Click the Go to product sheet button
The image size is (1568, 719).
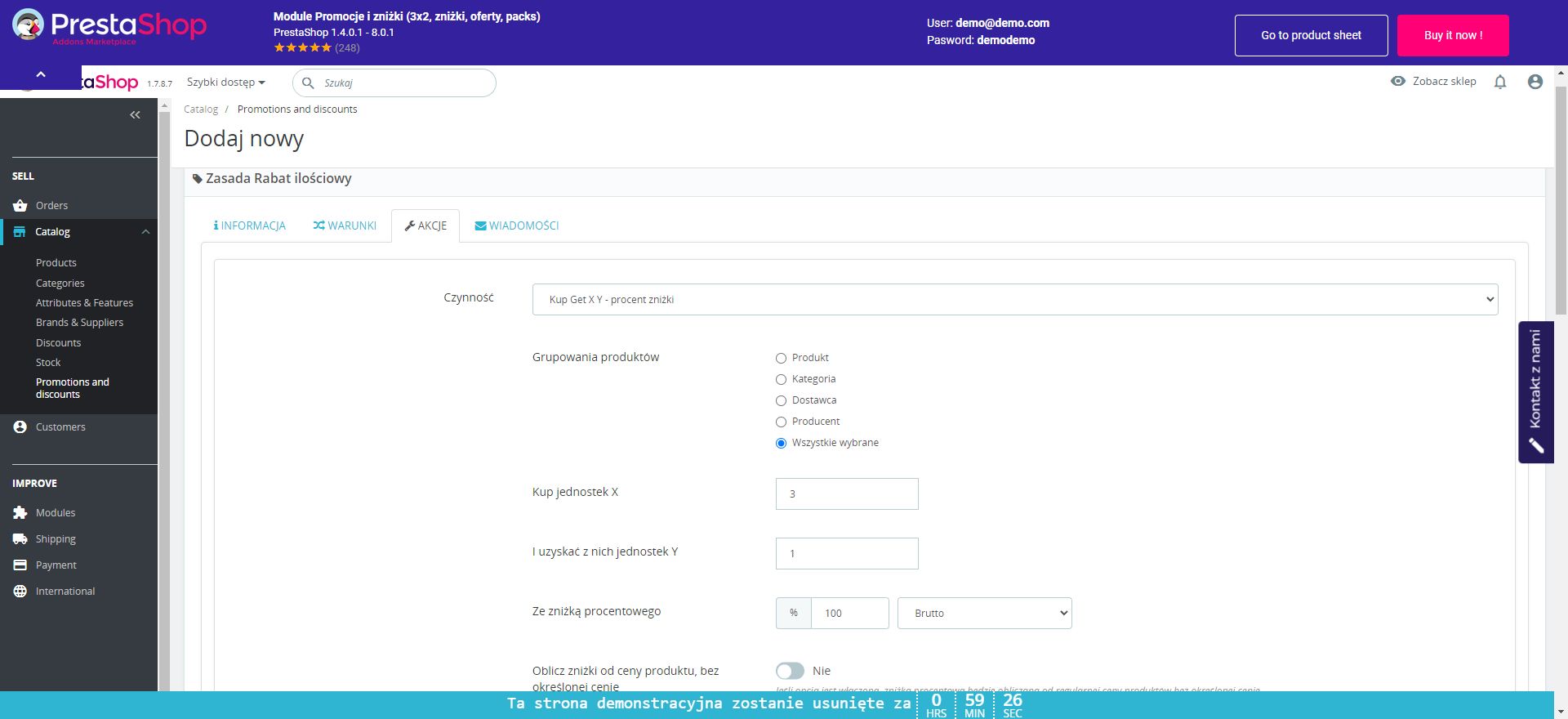click(1311, 35)
